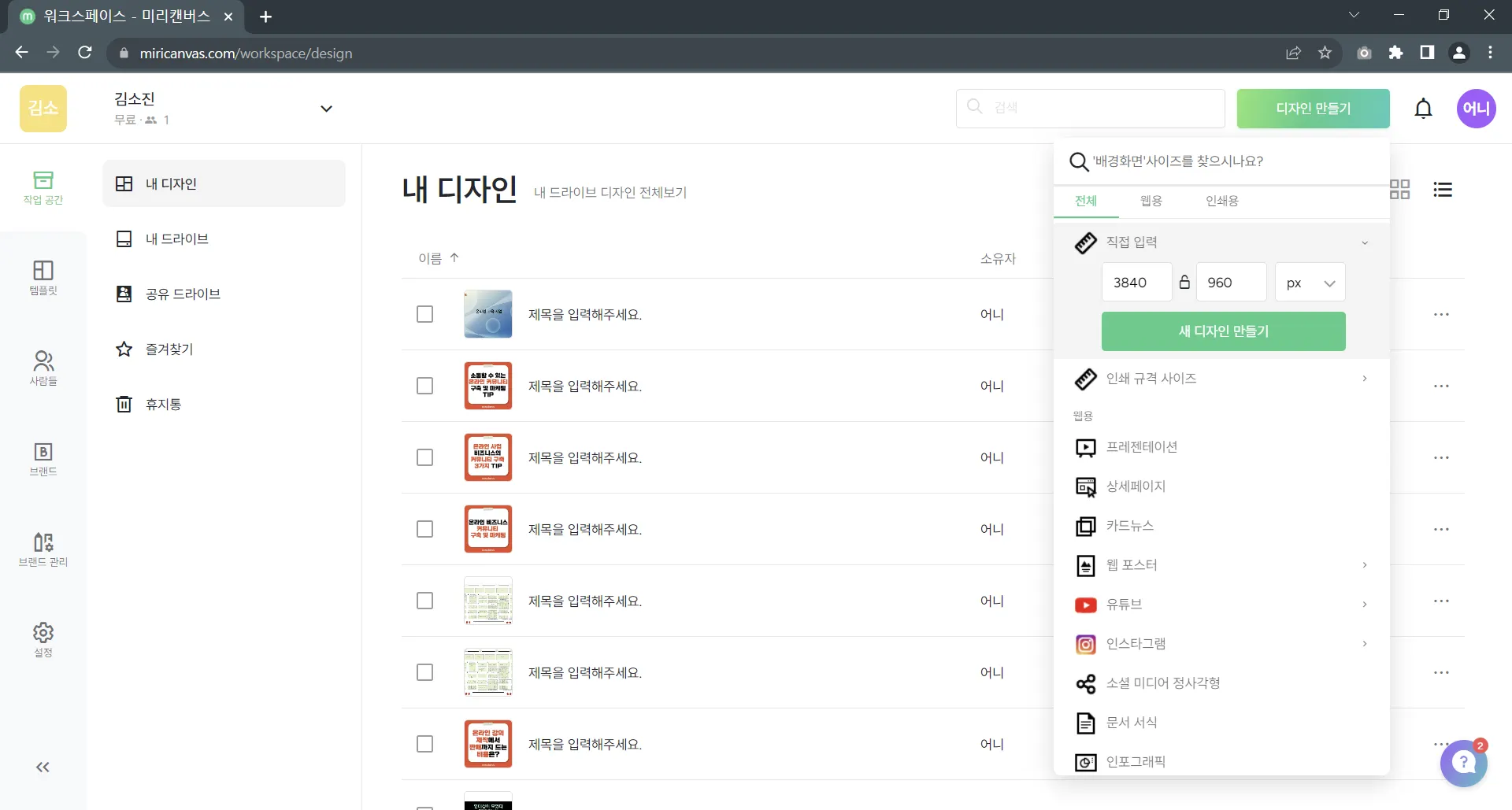This screenshot has height=810, width=1512.
Task: Click the 새 디자인 만들기 button
Action: pyautogui.click(x=1224, y=331)
